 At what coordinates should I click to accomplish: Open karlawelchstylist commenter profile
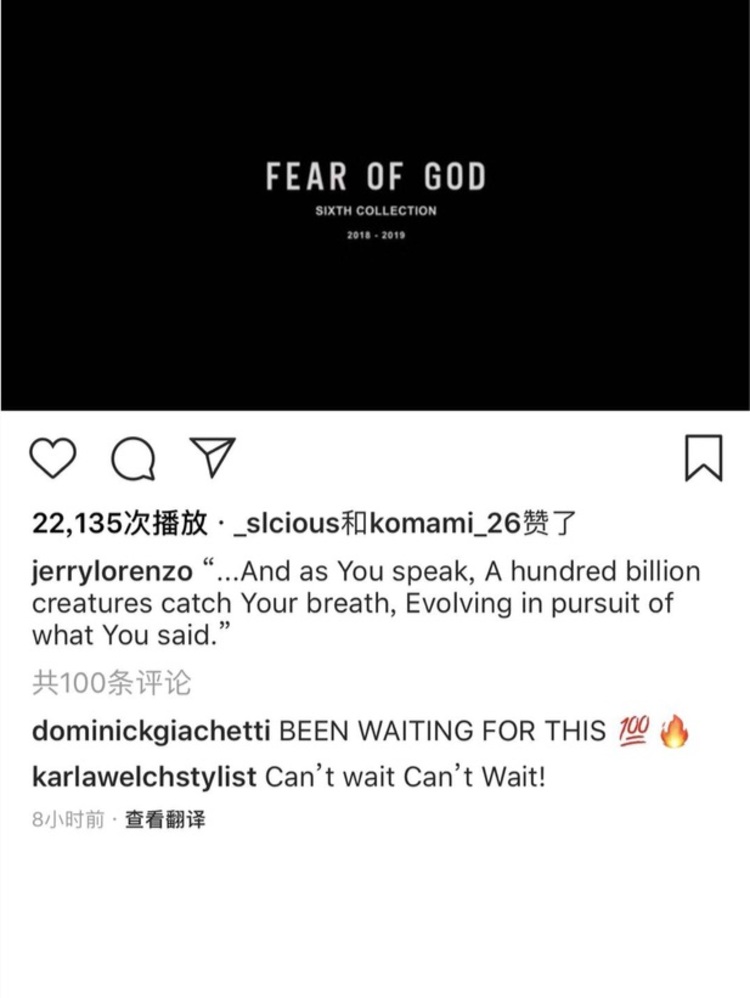tap(144, 777)
